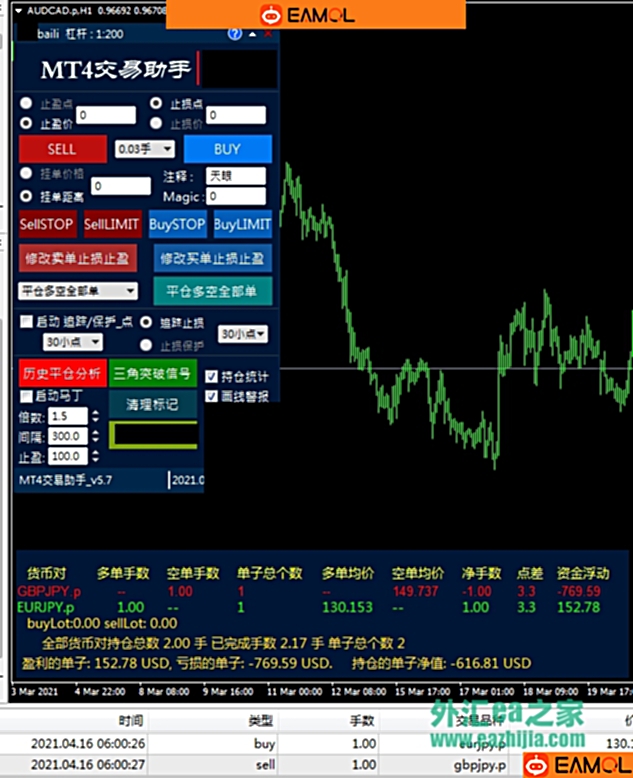Click the -769.59 floating value
Image resolution: width=633 pixels, height=778 pixels.
[578, 591]
